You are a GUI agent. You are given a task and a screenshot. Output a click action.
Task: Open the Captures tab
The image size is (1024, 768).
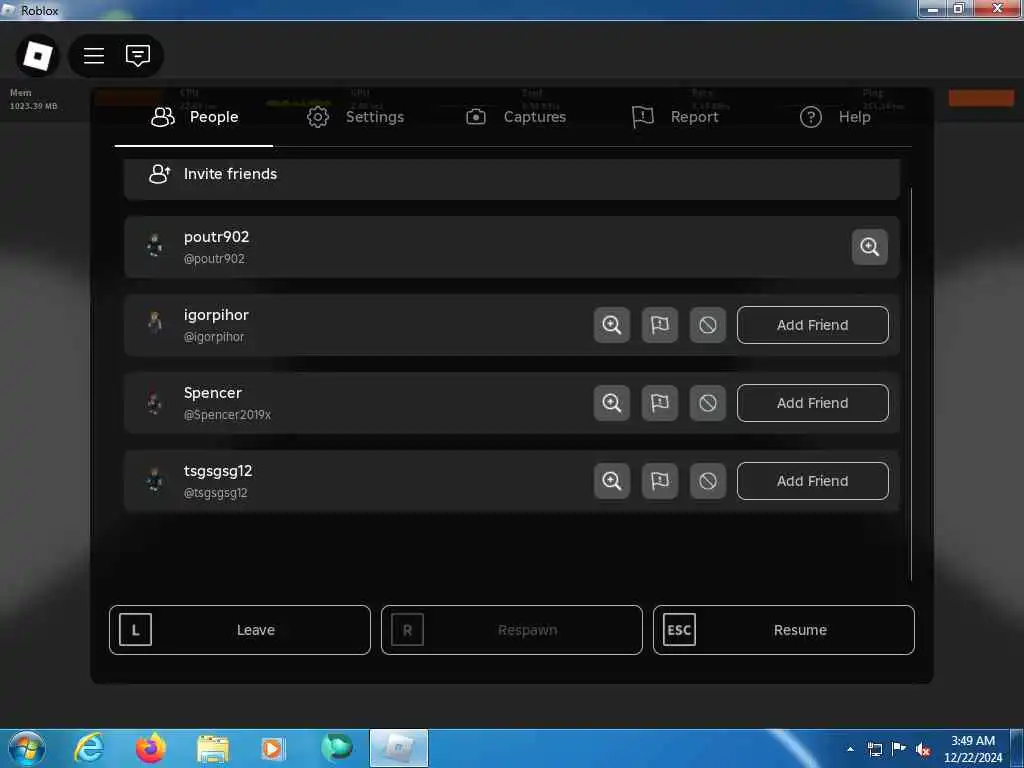pyautogui.click(x=516, y=117)
